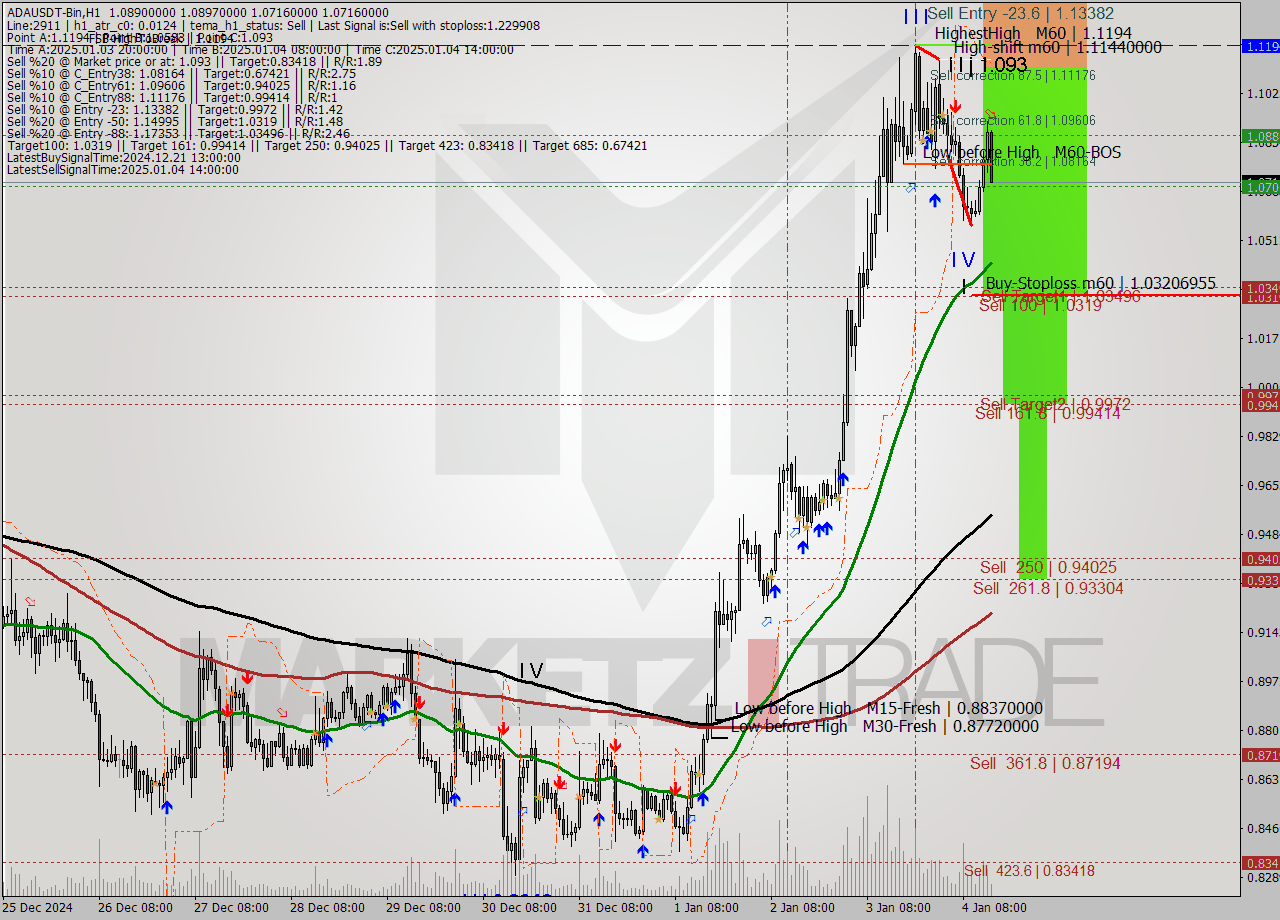Image resolution: width=1280 pixels, height=920 pixels.
Task: Select 'Low before High M15-Fresh | 0.88370000' label
Action: coord(888,708)
